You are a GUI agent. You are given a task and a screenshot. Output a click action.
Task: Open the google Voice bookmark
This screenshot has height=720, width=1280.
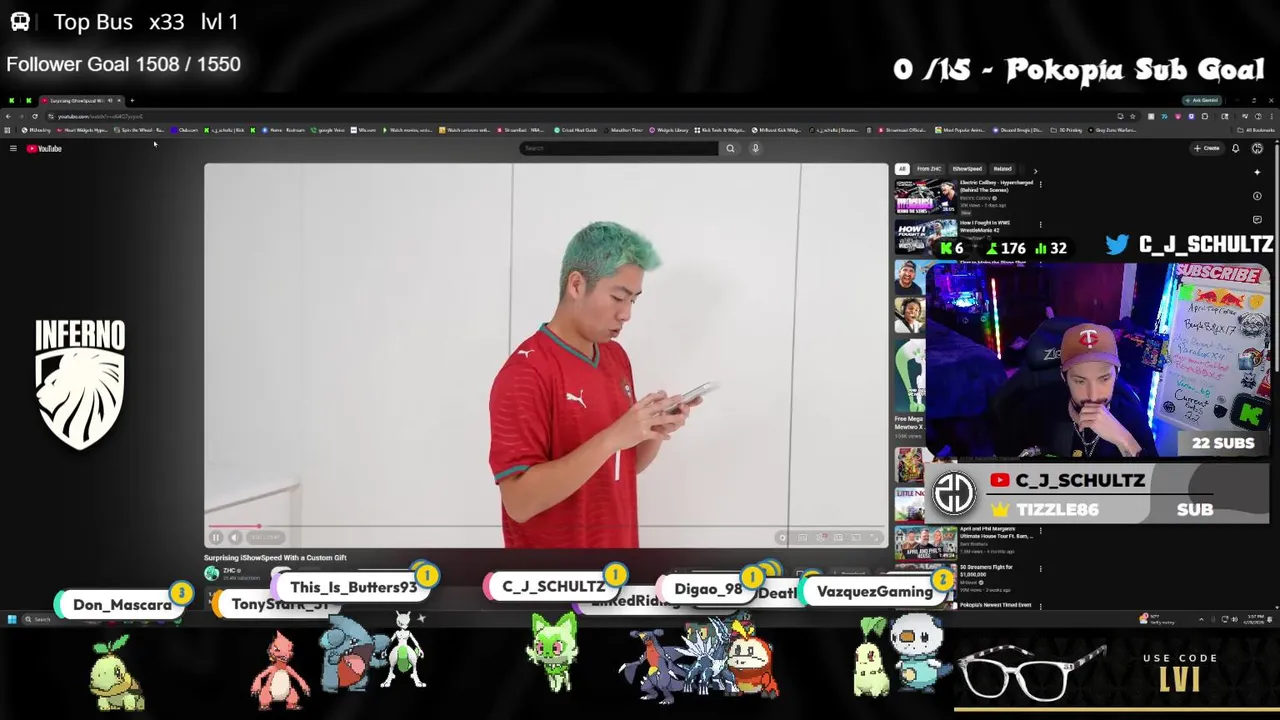tap(328, 130)
